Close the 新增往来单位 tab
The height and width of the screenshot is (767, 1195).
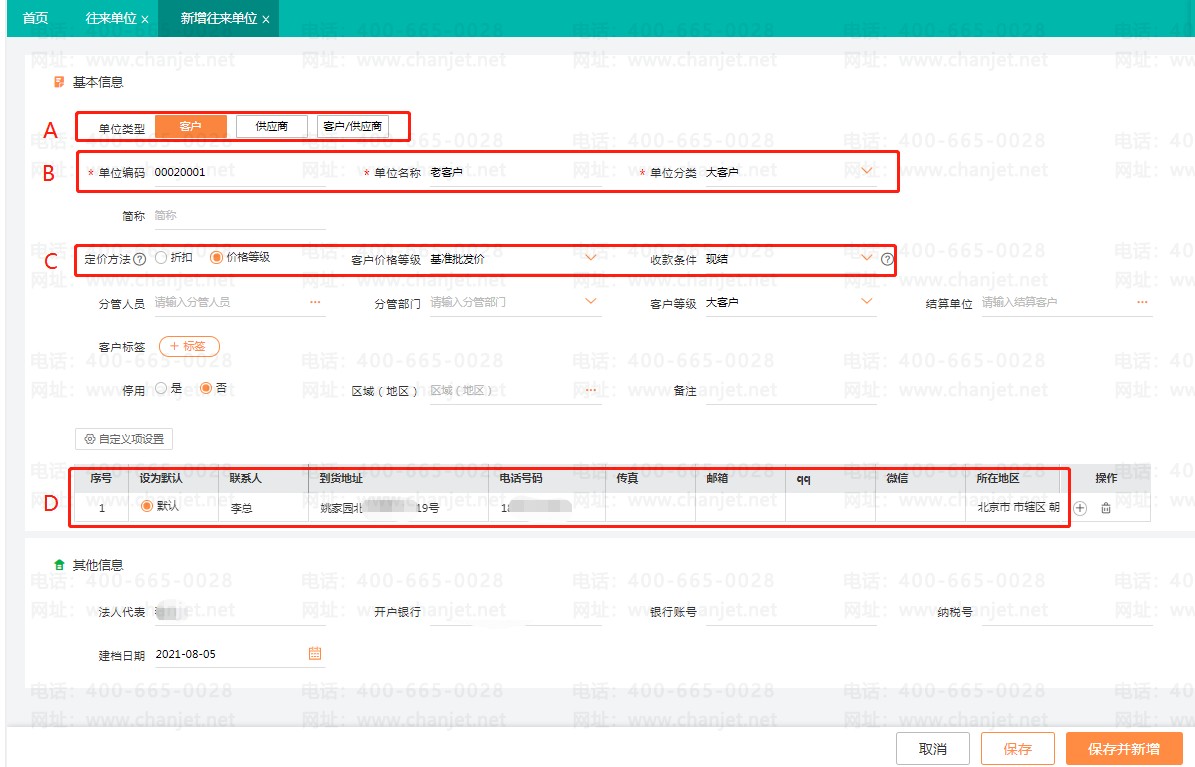pyautogui.click(x=265, y=19)
